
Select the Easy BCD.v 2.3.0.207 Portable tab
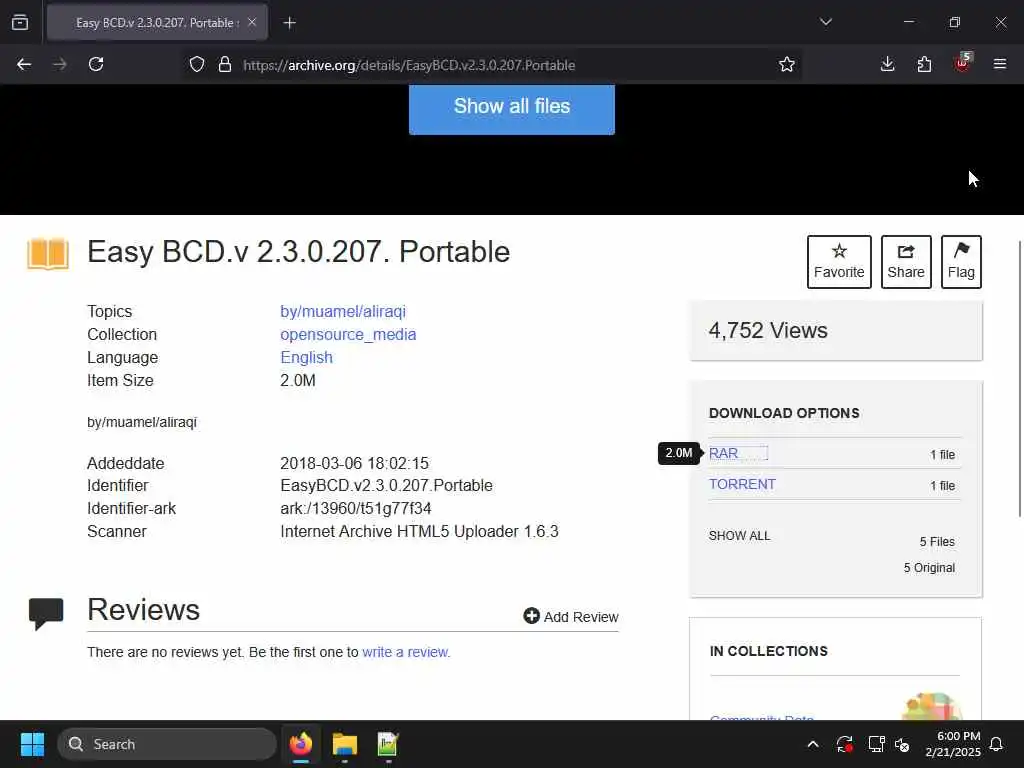pyautogui.click(x=157, y=23)
